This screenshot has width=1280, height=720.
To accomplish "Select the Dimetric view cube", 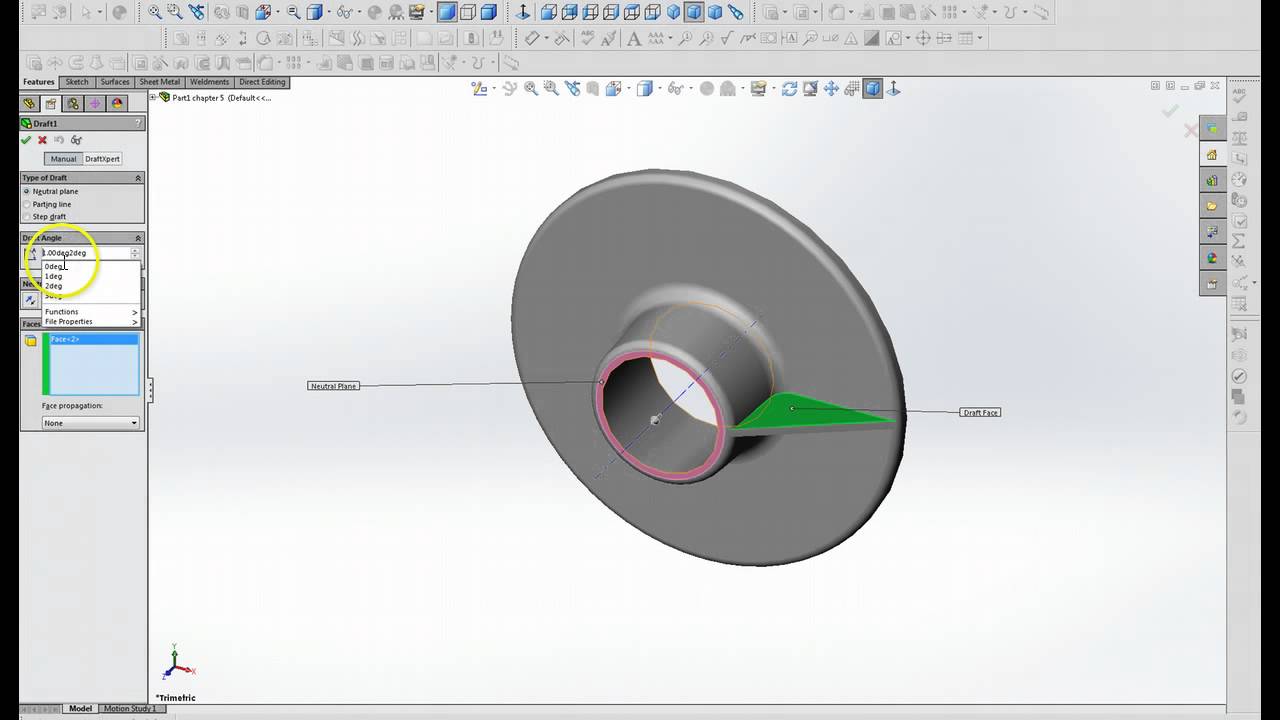I will coord(715,13).
